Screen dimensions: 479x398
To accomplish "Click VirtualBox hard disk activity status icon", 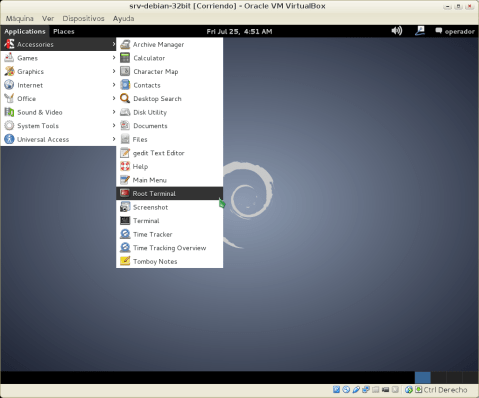I will tap(336, 389).
